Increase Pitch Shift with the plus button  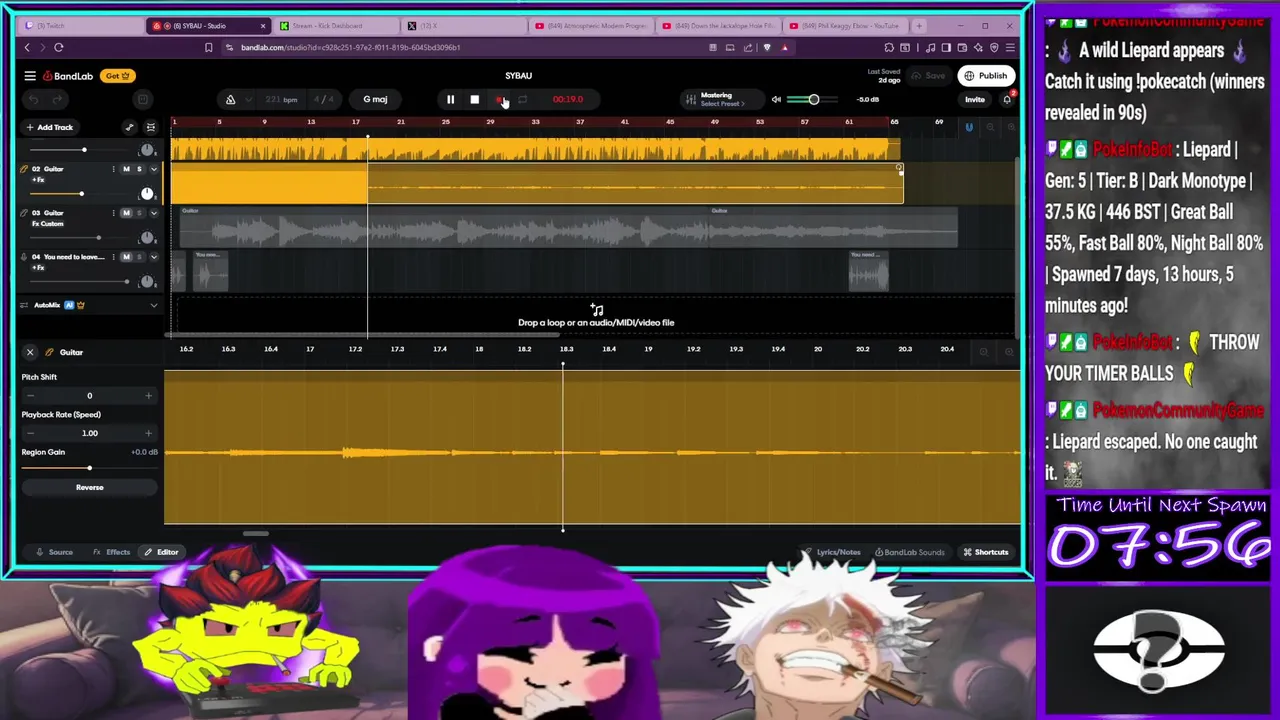(x=148, y=396)
